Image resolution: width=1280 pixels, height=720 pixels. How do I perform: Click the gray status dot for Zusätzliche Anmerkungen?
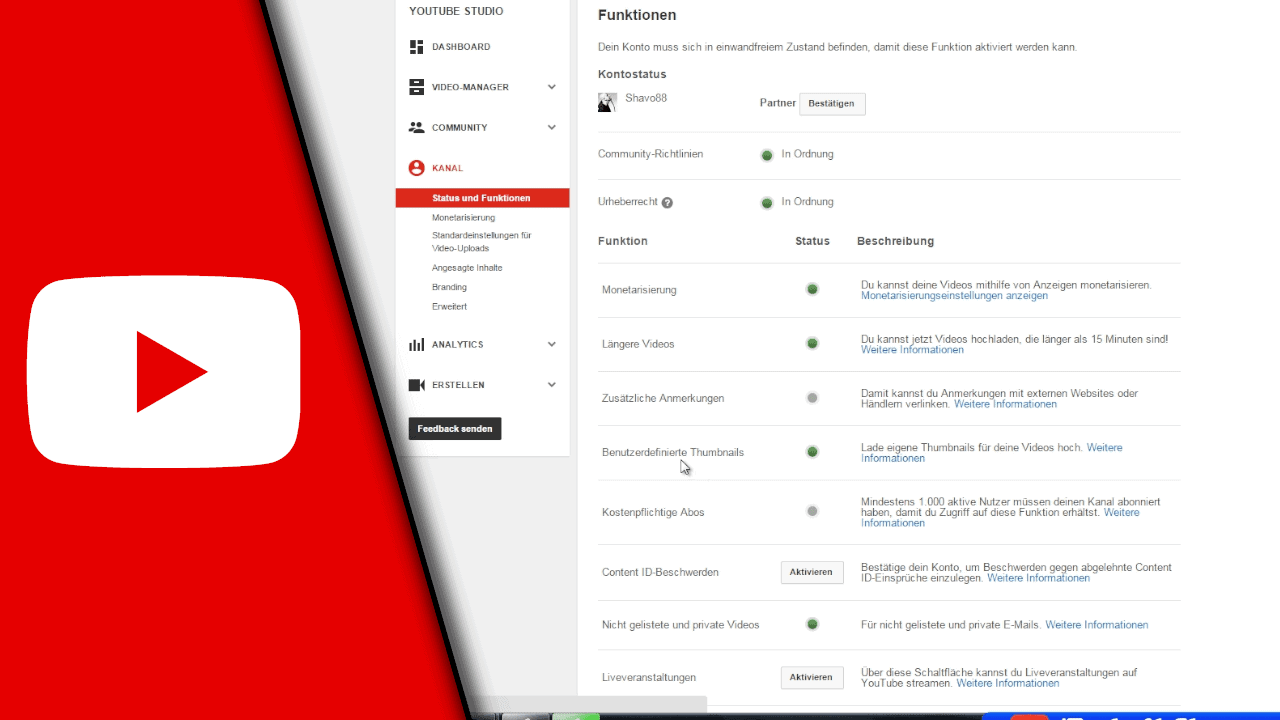(x=812, y=398)
